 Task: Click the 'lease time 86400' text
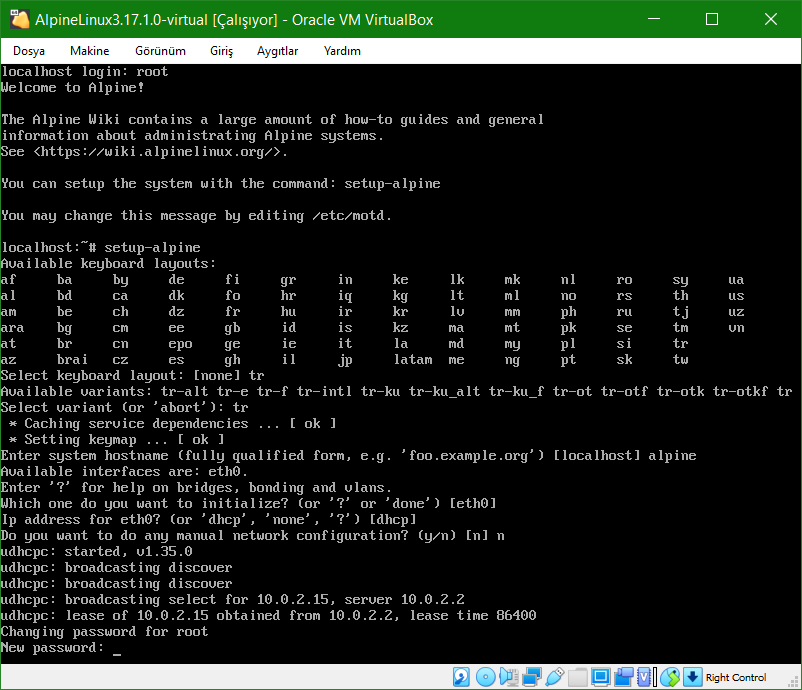[473, 615]
